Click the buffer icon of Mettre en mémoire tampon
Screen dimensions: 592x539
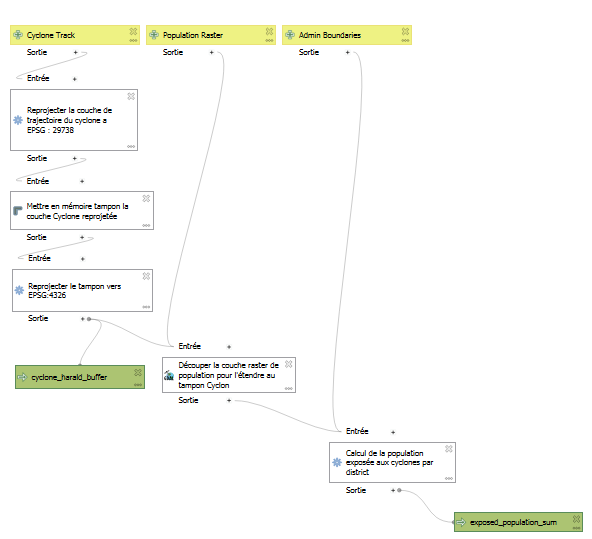tap(17, 211)
